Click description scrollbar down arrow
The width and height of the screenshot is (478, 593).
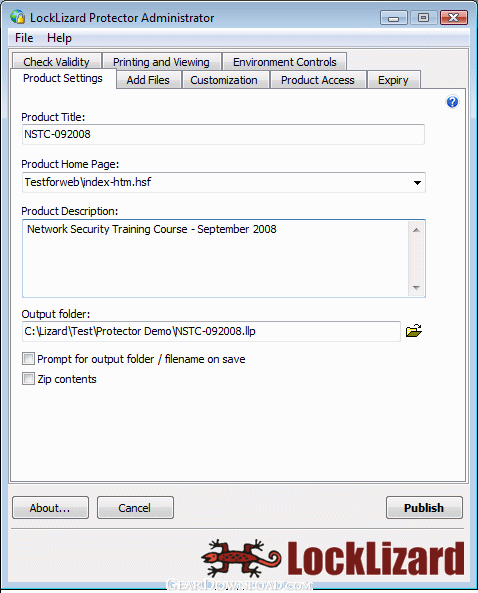click(416, 287)
